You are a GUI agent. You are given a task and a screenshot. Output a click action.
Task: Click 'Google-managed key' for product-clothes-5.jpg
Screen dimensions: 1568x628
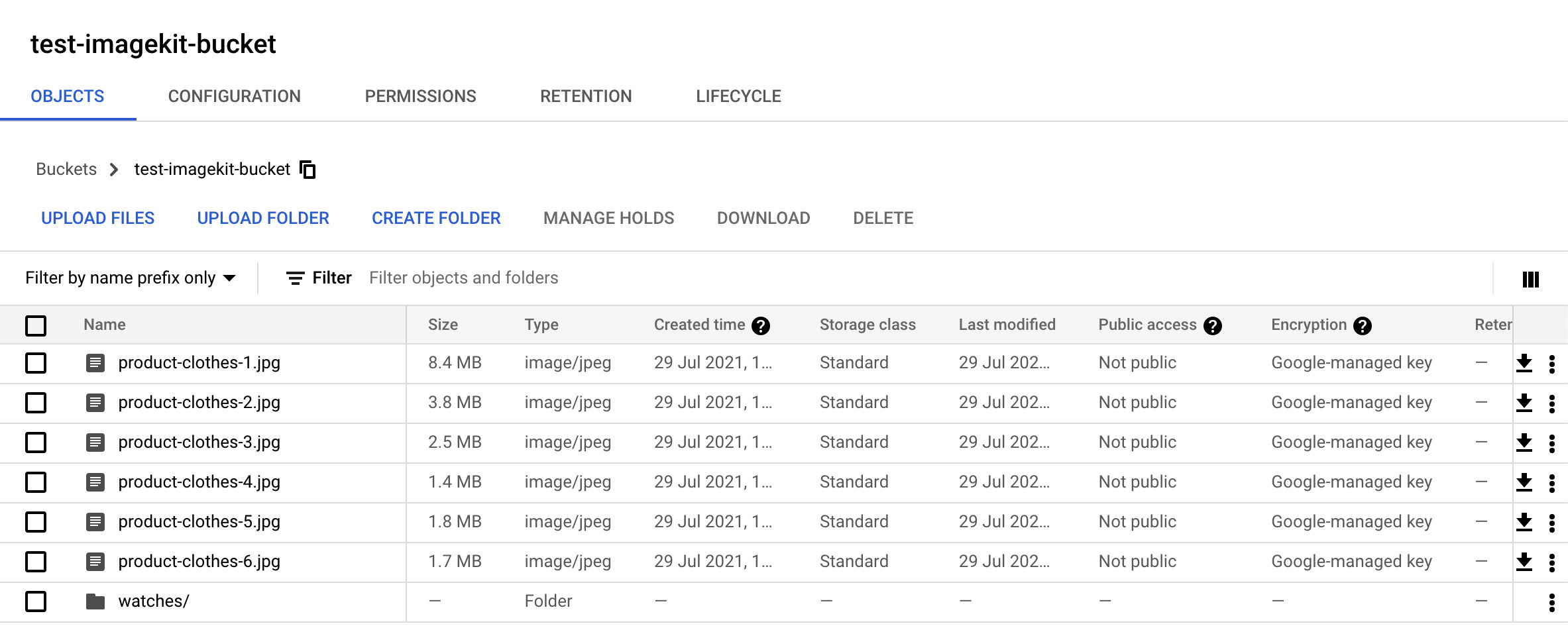click(x=1351, y=522)
